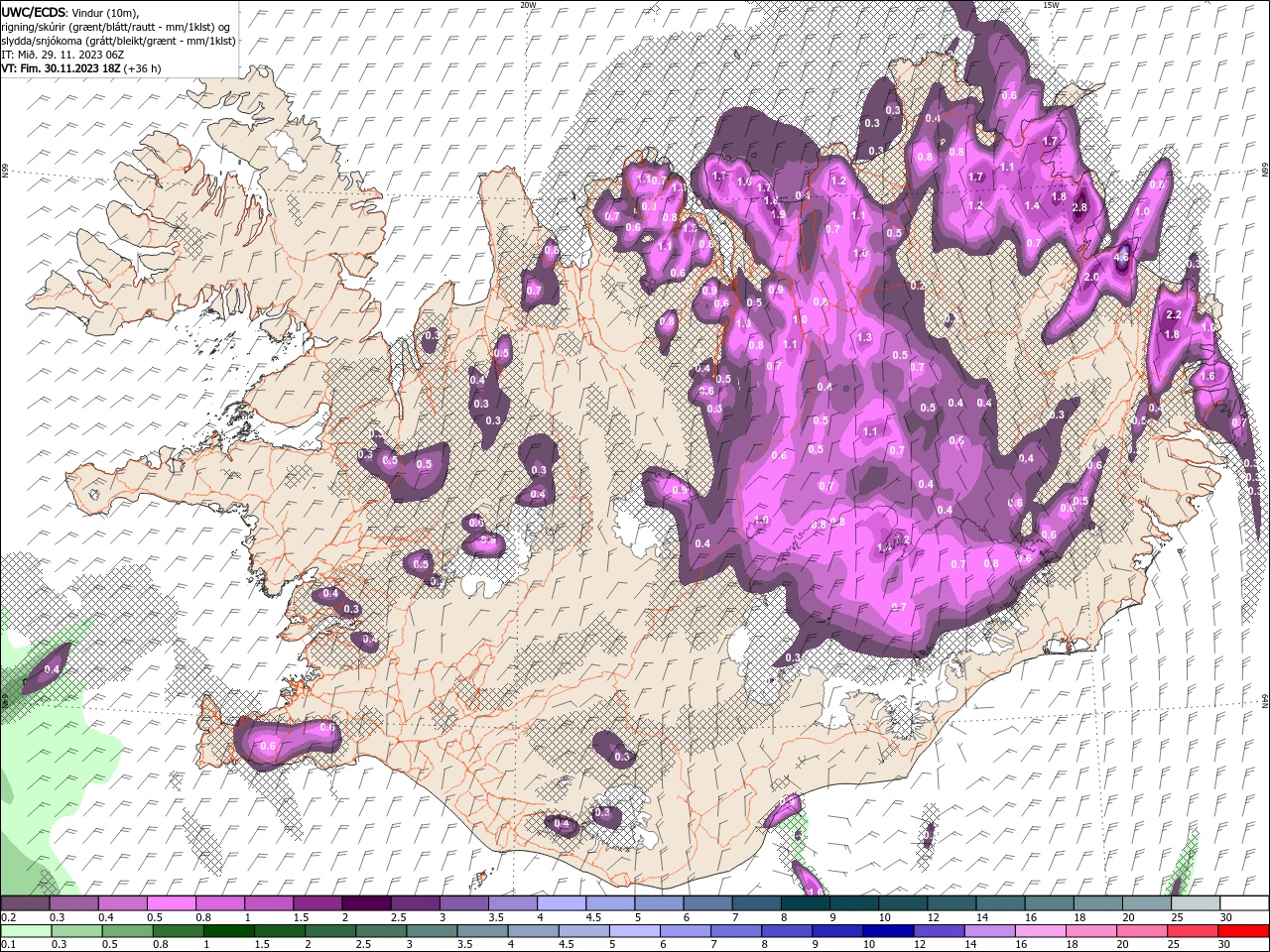Click the 0.2 label in the top legend row
This screenshot has height=952, width=1270.
(9, 917)
